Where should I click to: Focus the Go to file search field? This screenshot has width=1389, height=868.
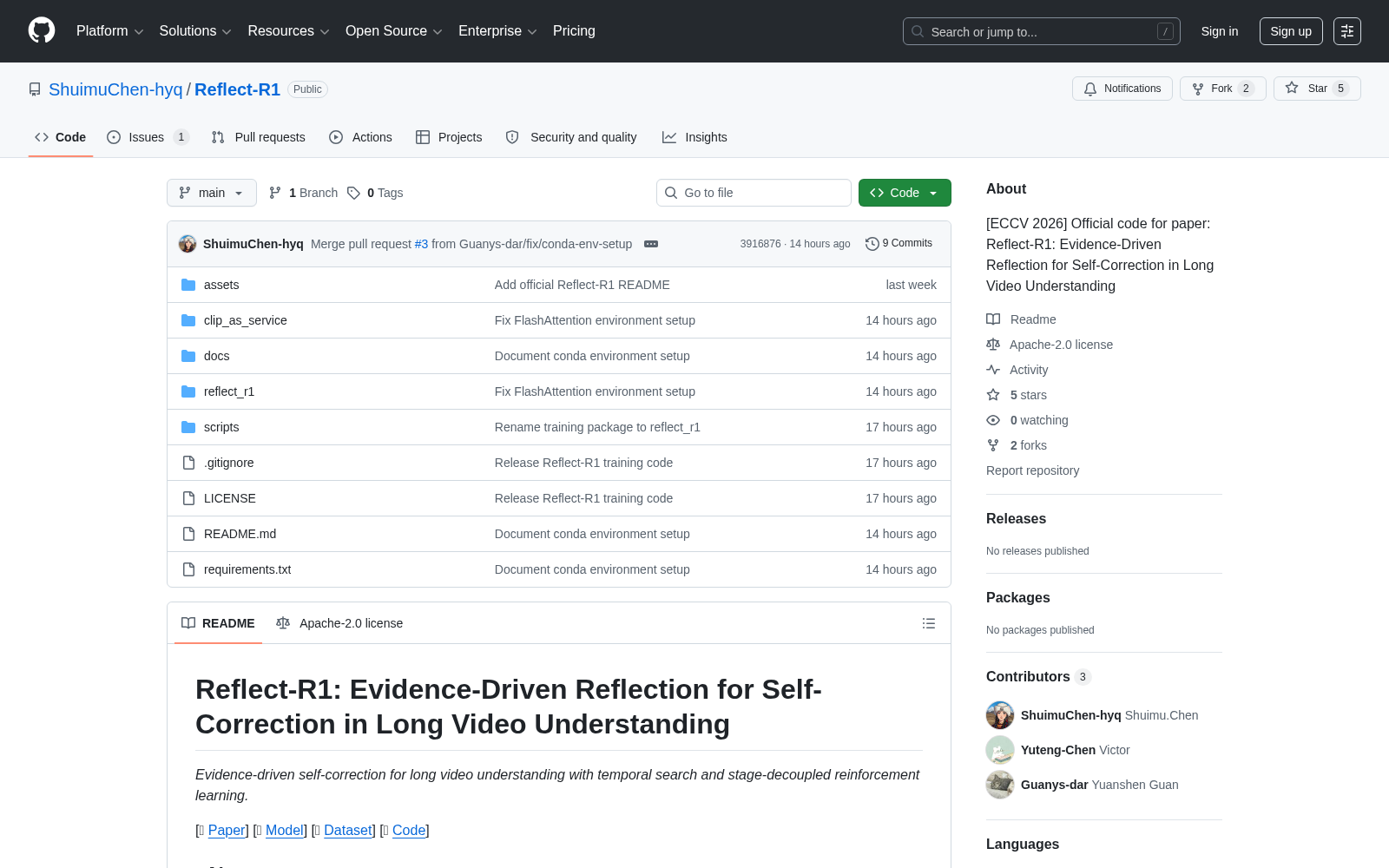[754, 193]
